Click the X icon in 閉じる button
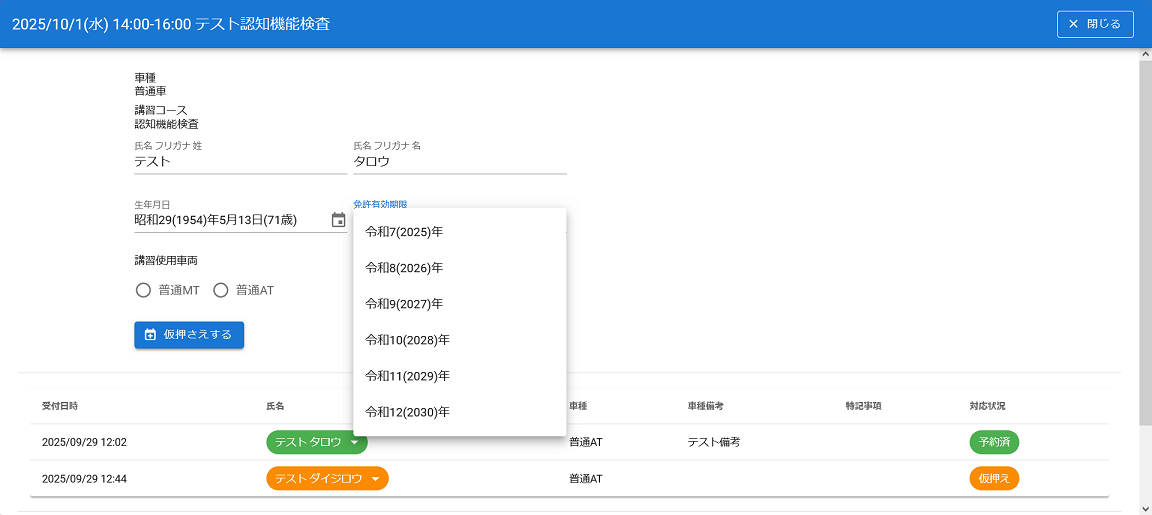1152x515 pixels. tap(1073, 24)
